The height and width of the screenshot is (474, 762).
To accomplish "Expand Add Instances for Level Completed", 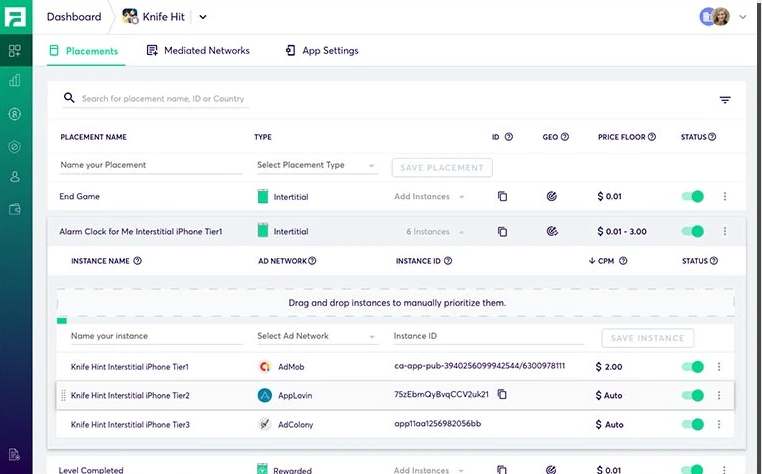I will [x=428, y=470].
